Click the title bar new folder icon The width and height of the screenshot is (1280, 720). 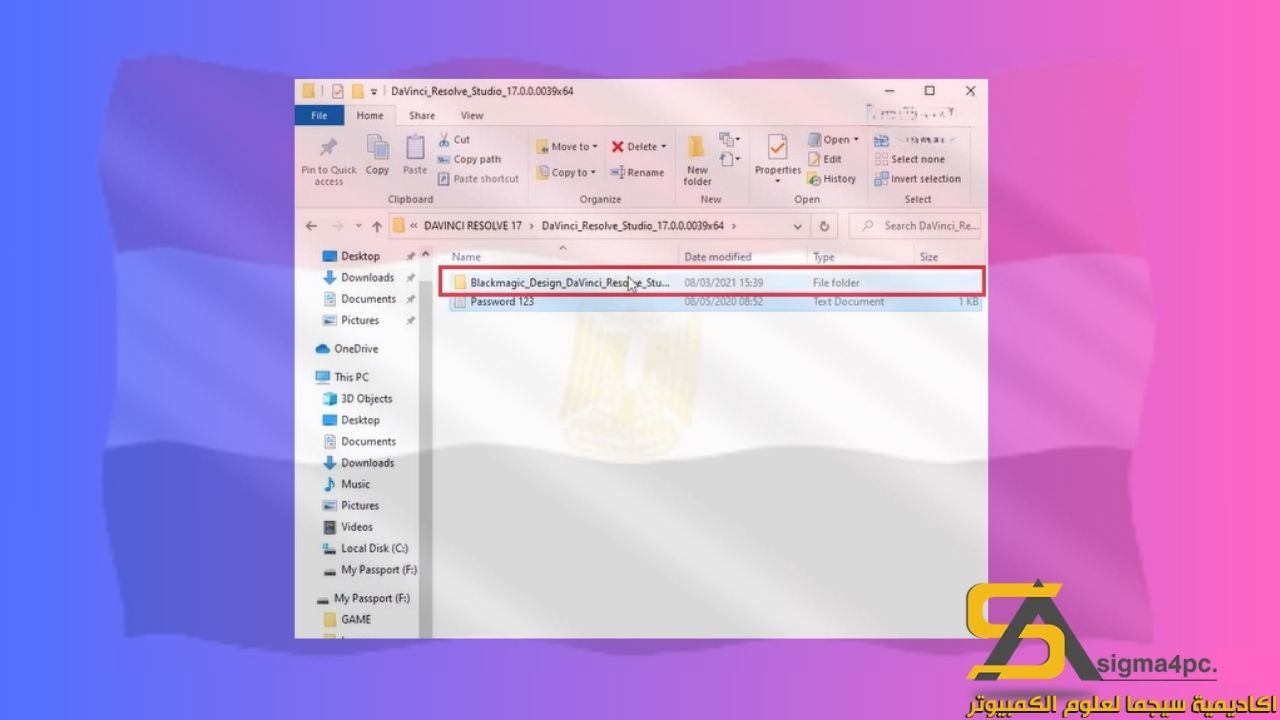coord(357,91)
